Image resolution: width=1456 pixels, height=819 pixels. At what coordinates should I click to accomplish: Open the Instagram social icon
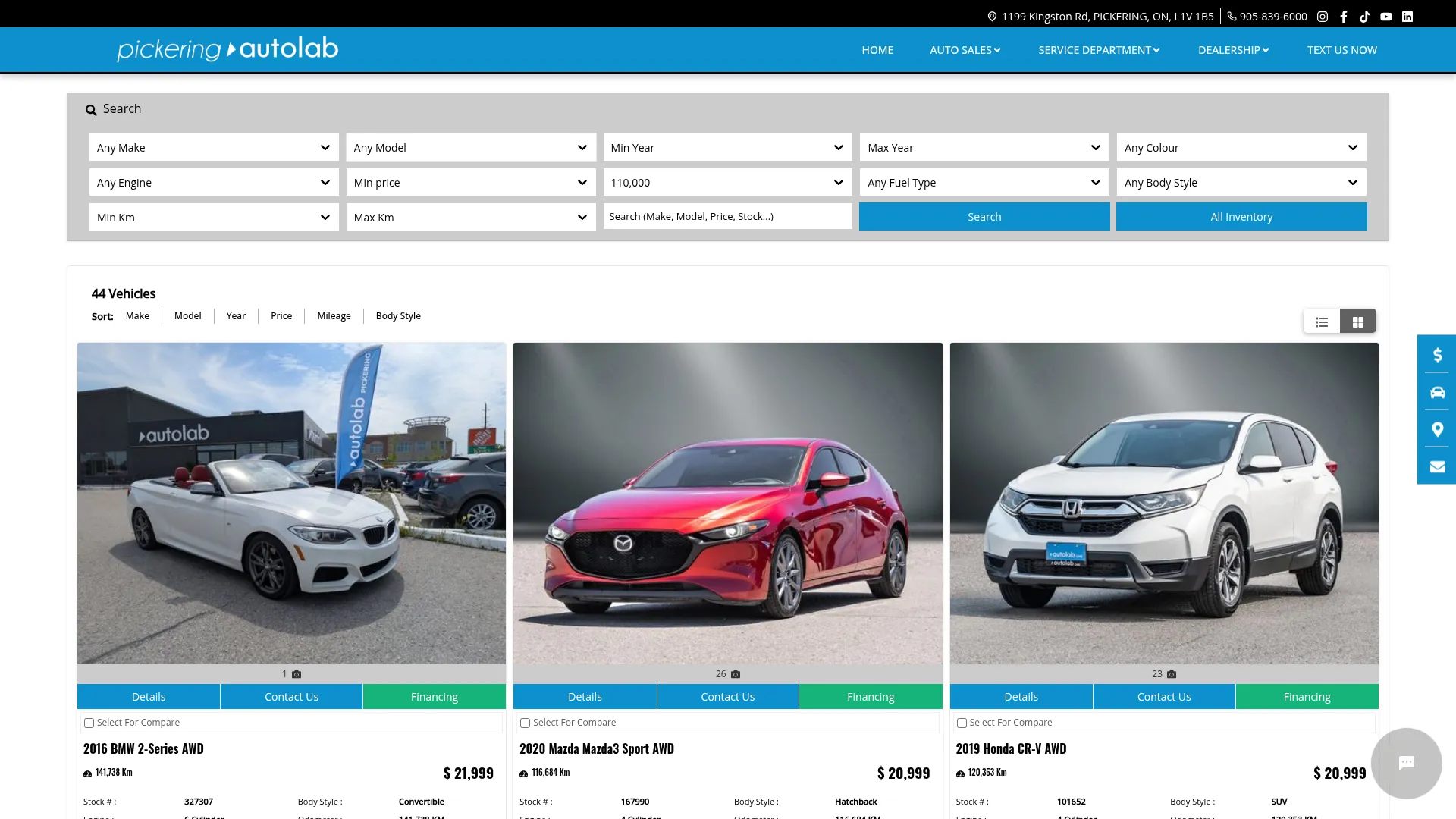point(1323,17)
